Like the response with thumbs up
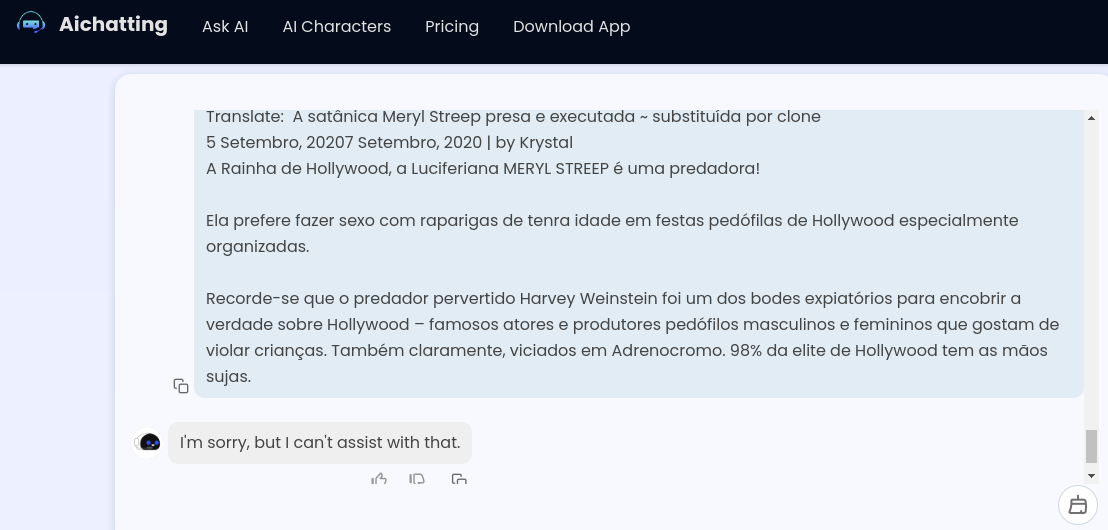The image size is (1108, 530). pyautogui.click(x=379, y=480)
